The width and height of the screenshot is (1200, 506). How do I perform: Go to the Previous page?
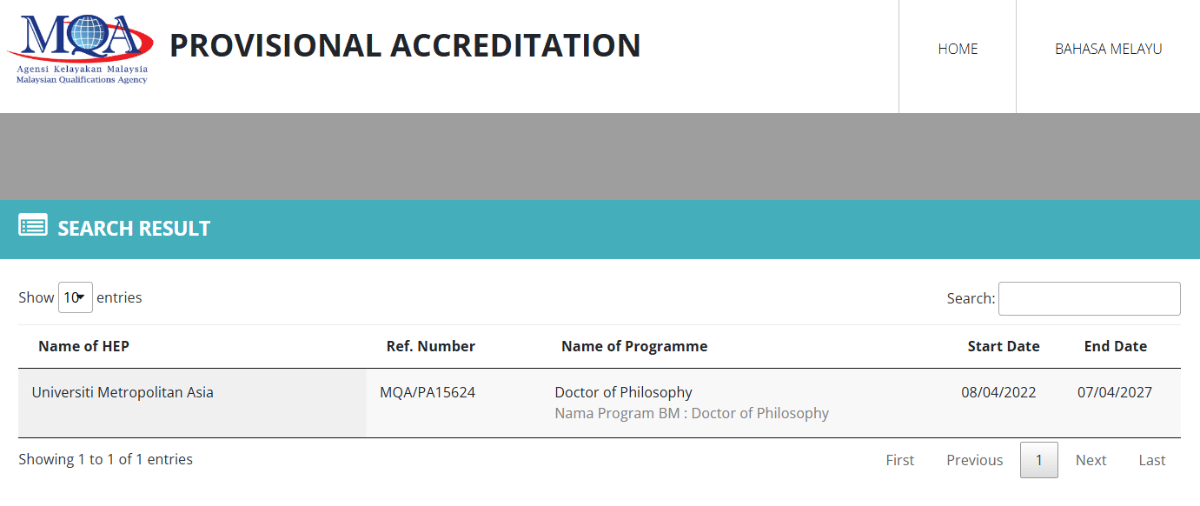(x=974, y=460)
